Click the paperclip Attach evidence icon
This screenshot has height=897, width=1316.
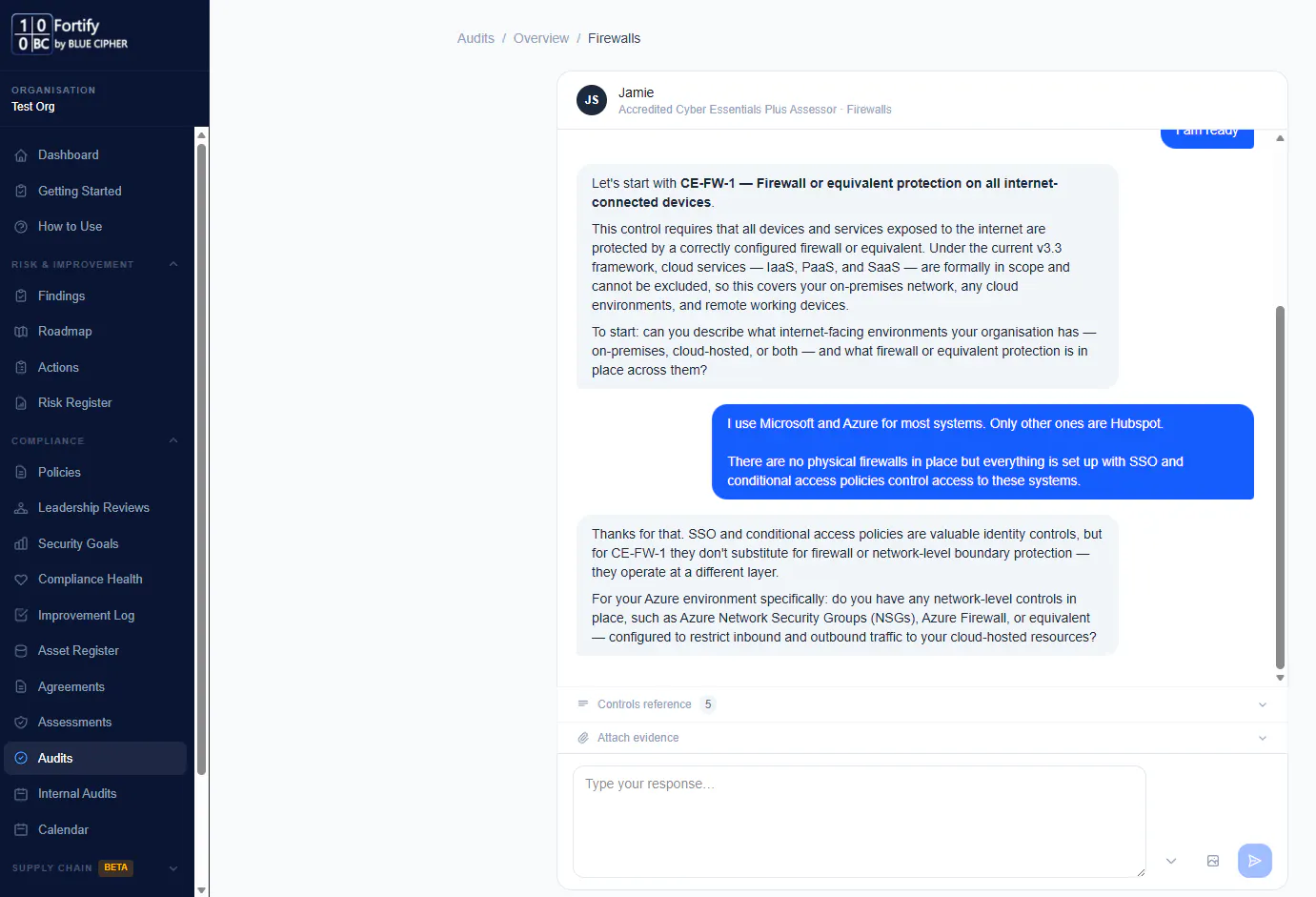[x=583, y=738]
